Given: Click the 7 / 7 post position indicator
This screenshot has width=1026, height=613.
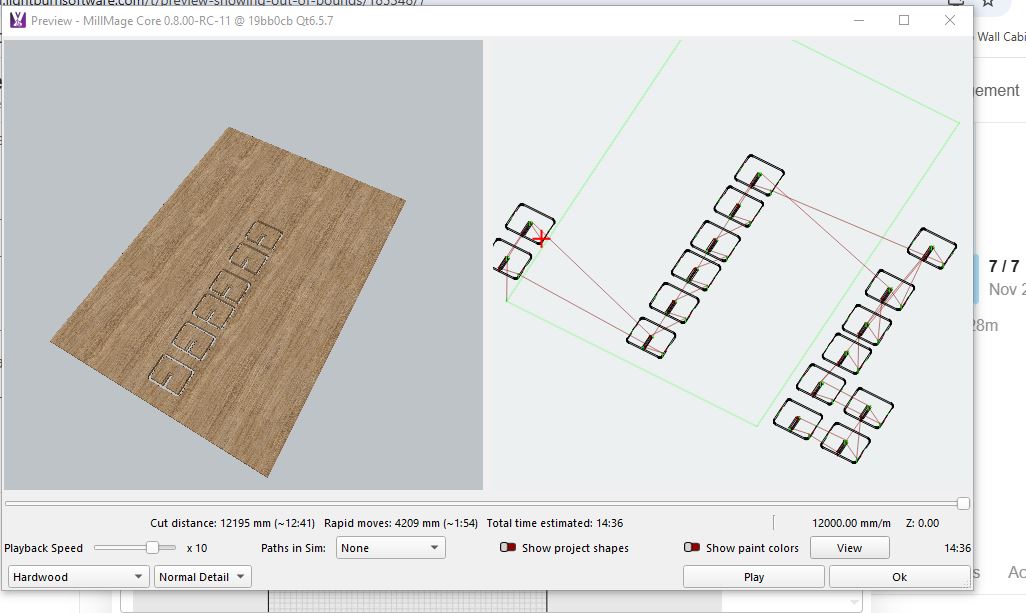Looking at the screenshot, I should pyautogui.click(x=1003, y=267).
